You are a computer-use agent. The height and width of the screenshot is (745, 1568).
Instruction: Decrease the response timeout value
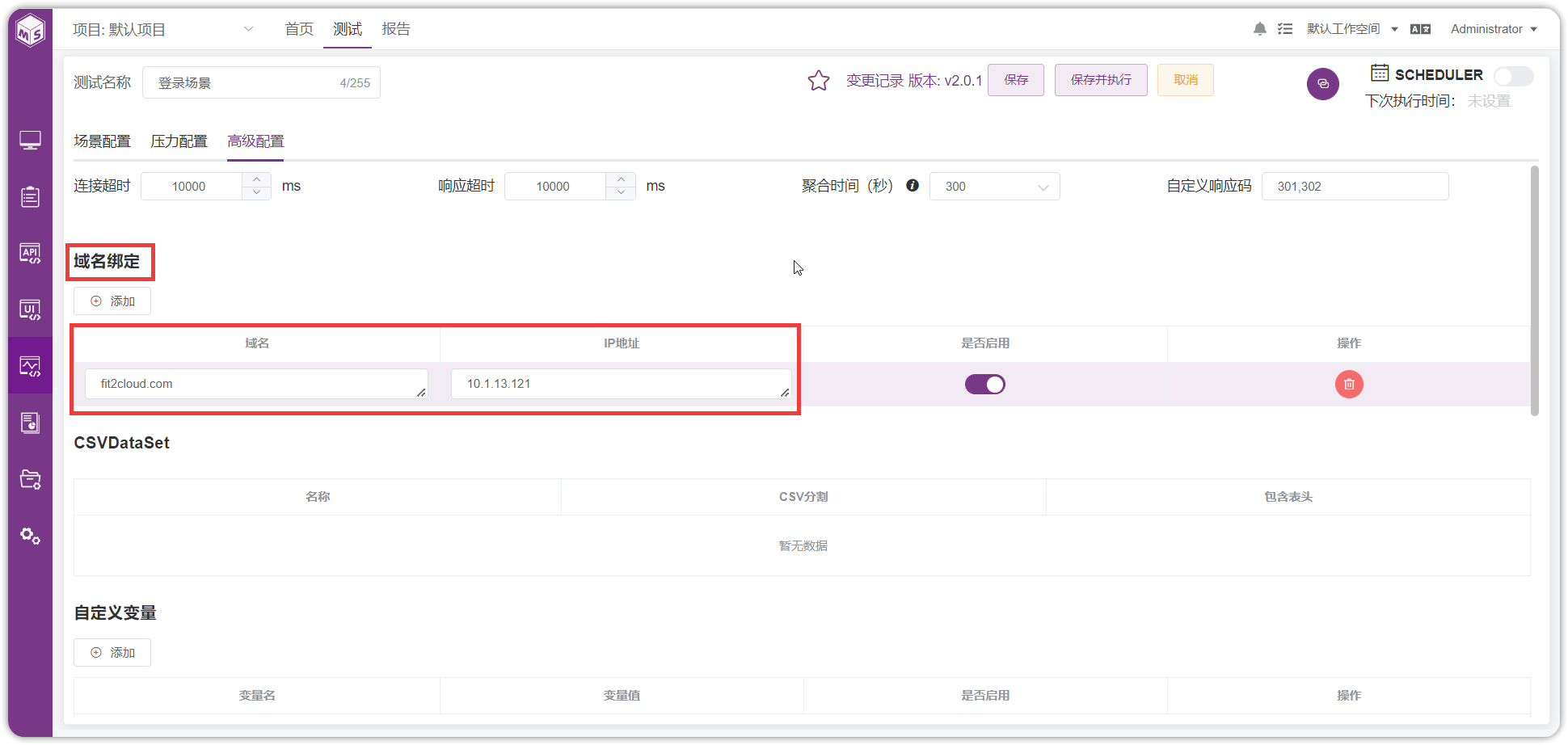[x=621, y=193]
